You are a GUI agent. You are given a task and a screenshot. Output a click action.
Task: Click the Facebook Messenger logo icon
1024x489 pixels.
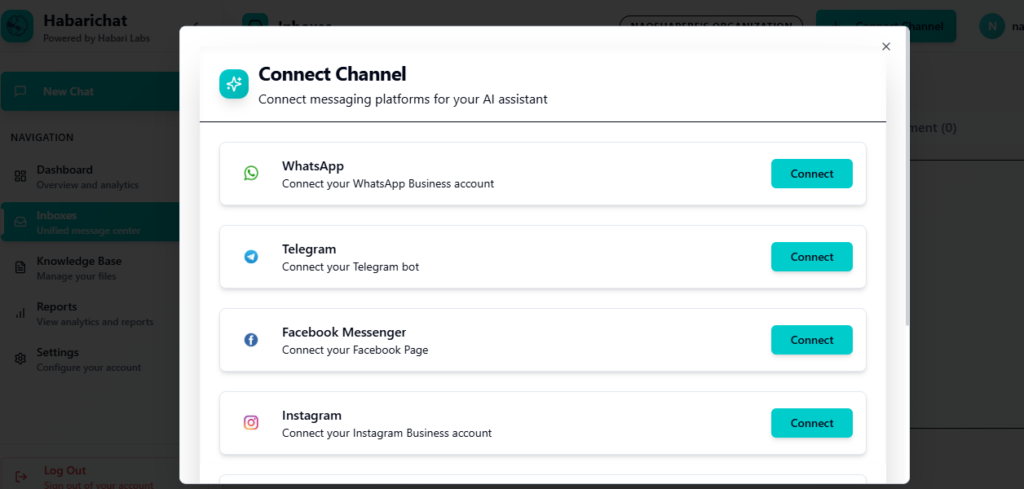251,340
